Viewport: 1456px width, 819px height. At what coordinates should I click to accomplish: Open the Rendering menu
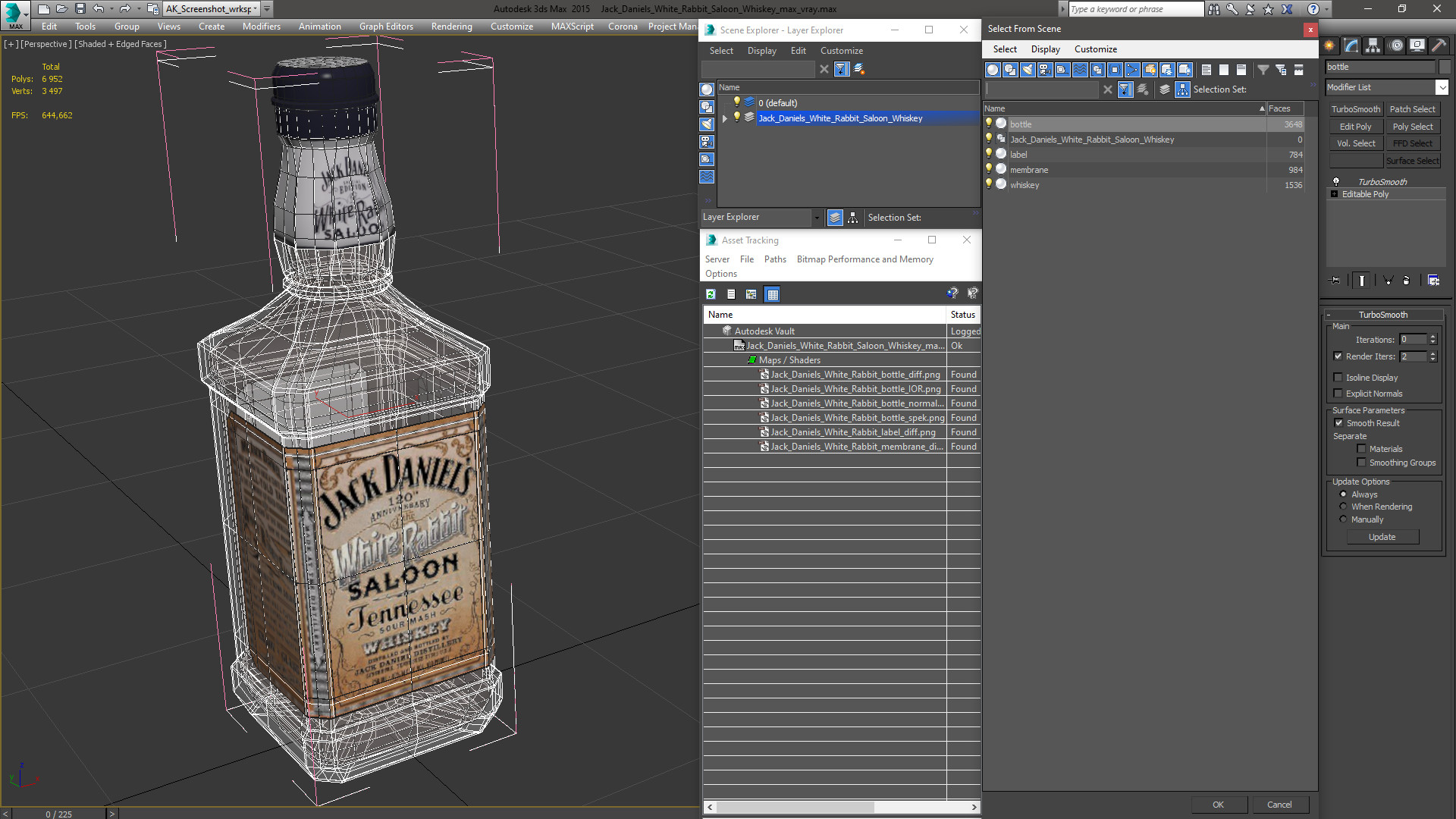coord(451,27)
